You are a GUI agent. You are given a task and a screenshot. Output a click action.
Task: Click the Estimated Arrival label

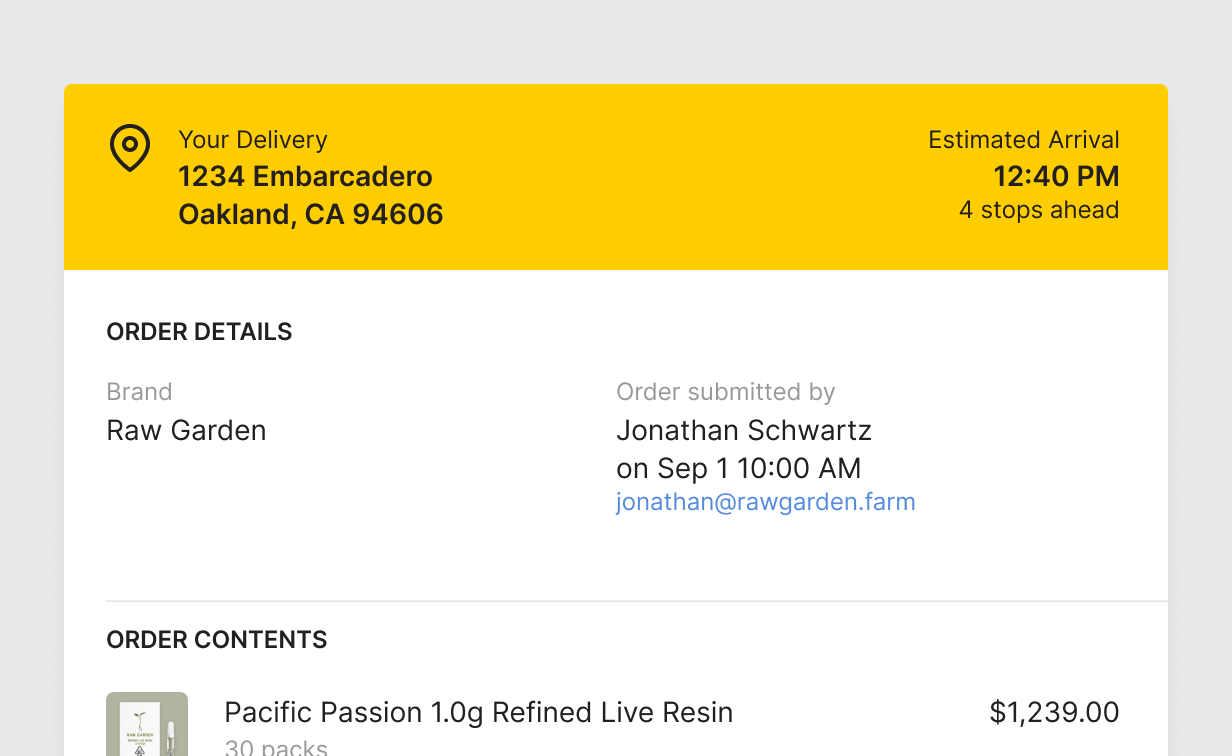1023,140
